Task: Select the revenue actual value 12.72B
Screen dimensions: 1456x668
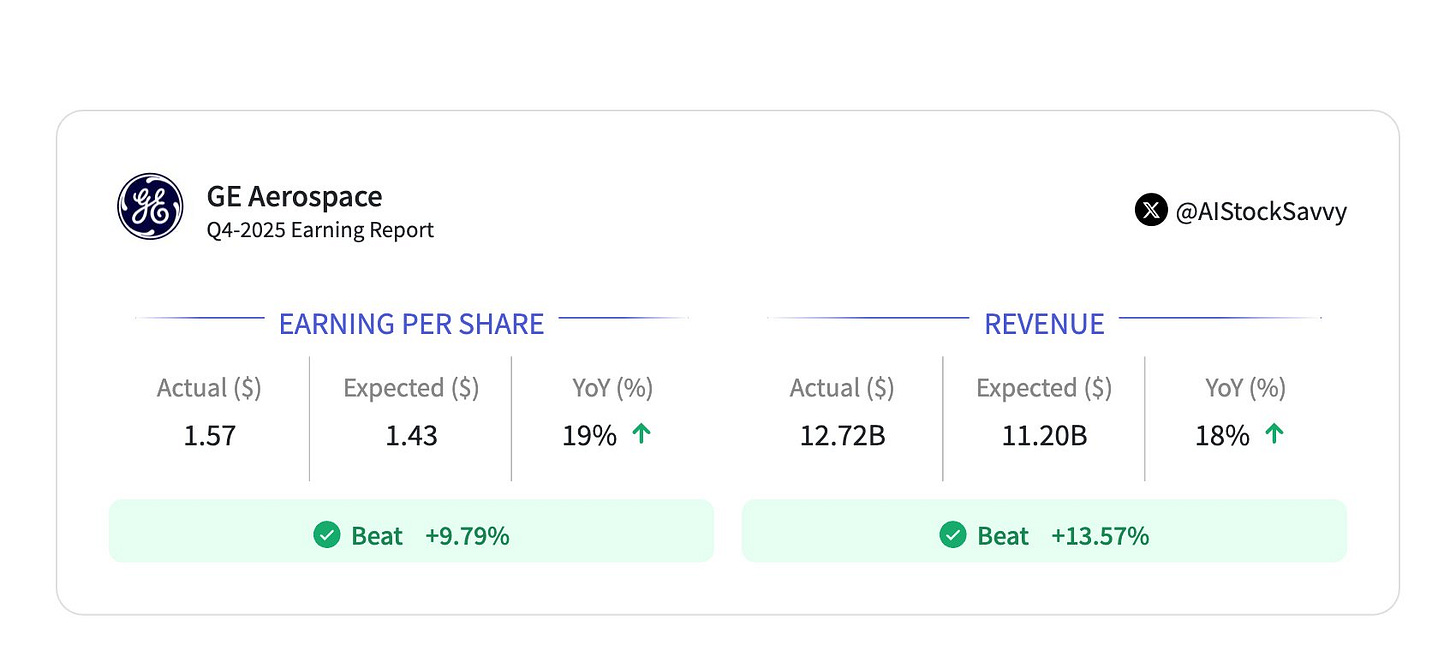Action: [842, 436]
